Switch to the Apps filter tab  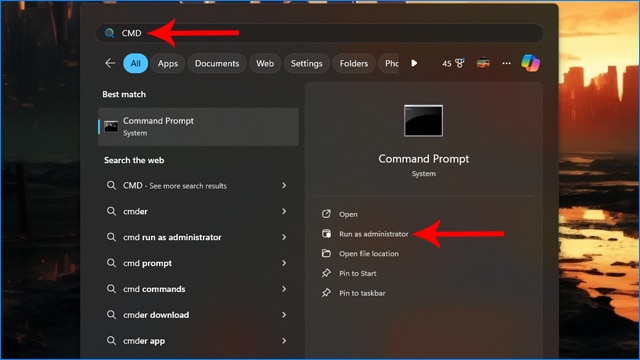168,63
